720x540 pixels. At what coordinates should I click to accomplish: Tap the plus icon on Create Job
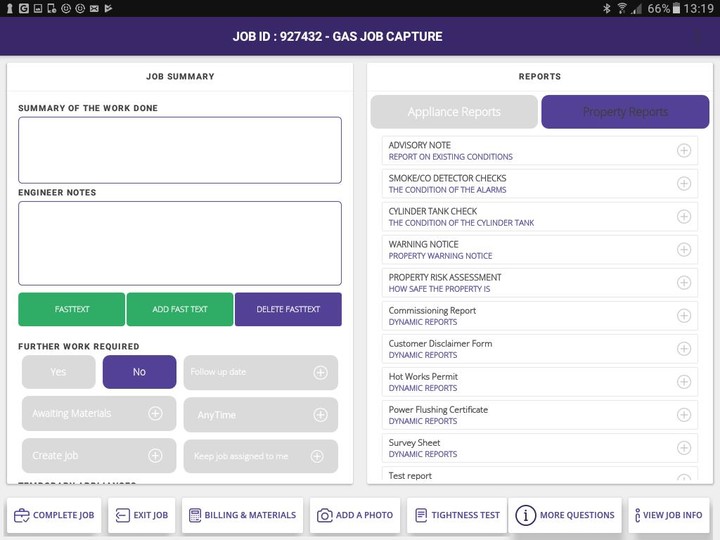[155, 456]
